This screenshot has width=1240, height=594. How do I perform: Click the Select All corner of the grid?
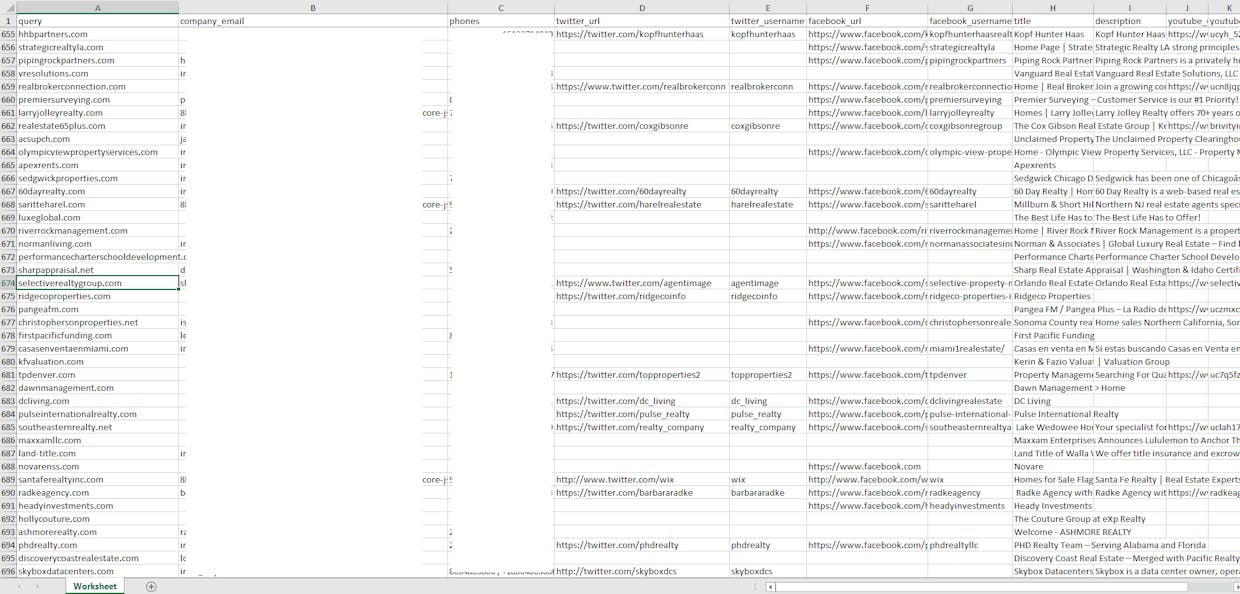pos(8,7)
